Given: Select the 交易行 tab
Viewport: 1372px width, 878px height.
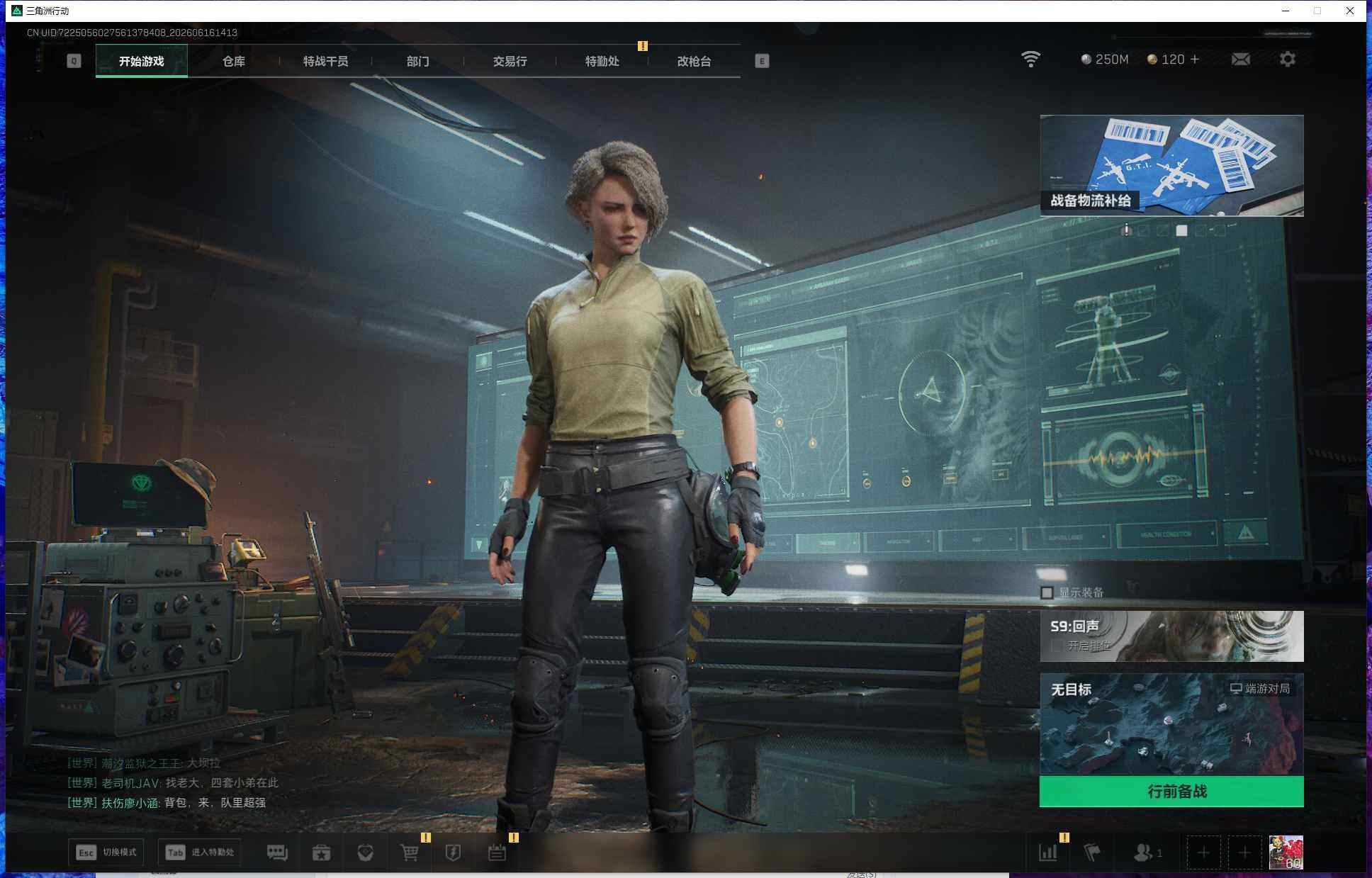Looking at the screenshot, I should pos(510,61).
